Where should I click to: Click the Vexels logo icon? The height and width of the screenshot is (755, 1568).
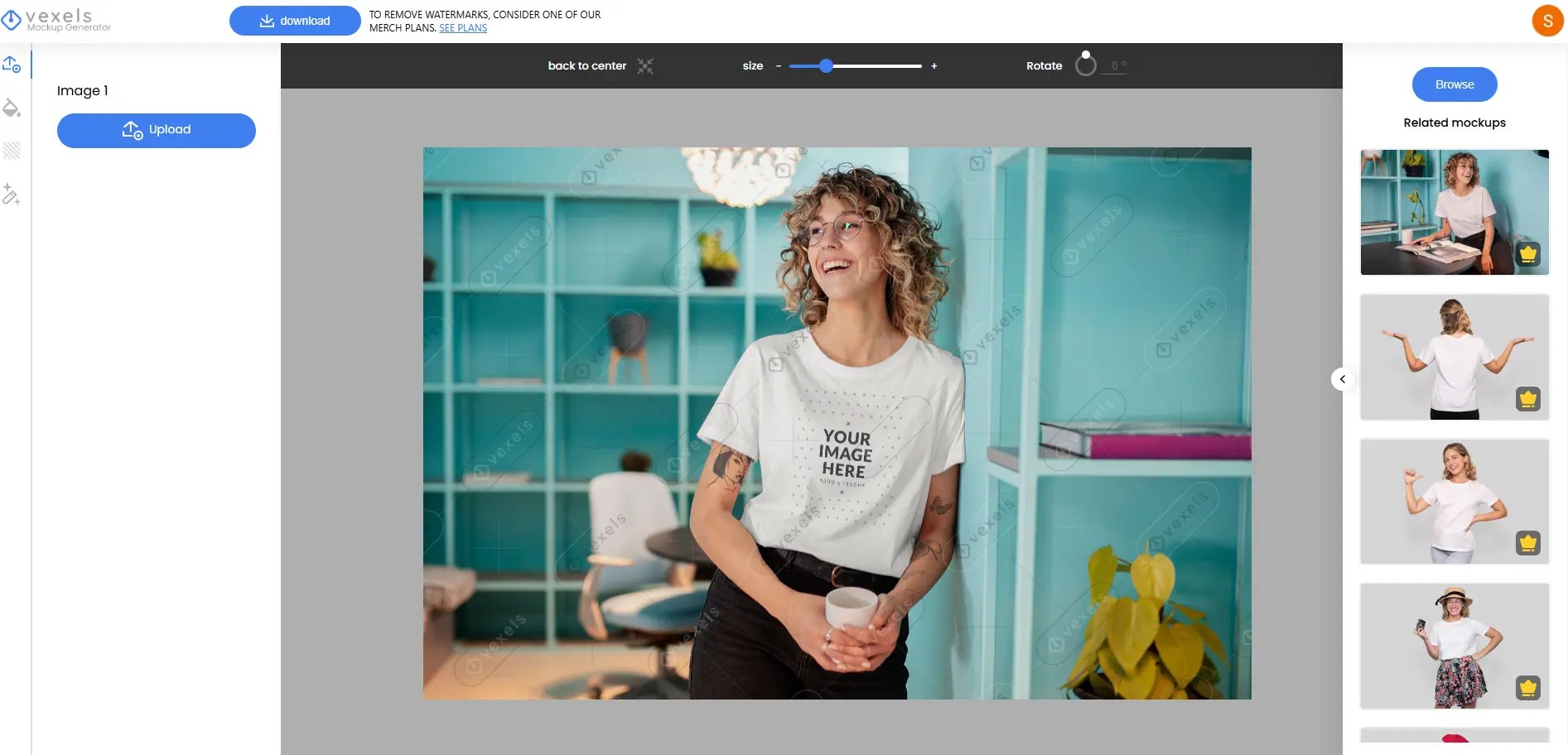click(x=12, y=20)
